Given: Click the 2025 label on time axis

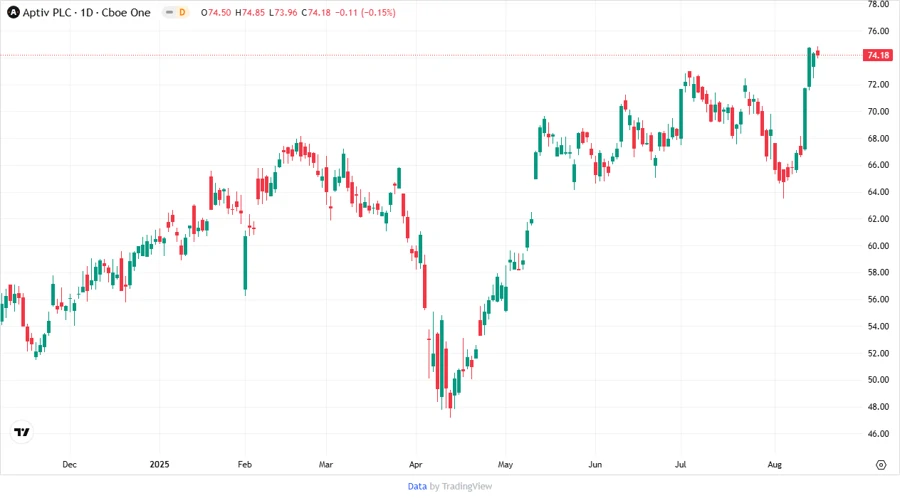Looking at the screenshot, I should point(160,464).
